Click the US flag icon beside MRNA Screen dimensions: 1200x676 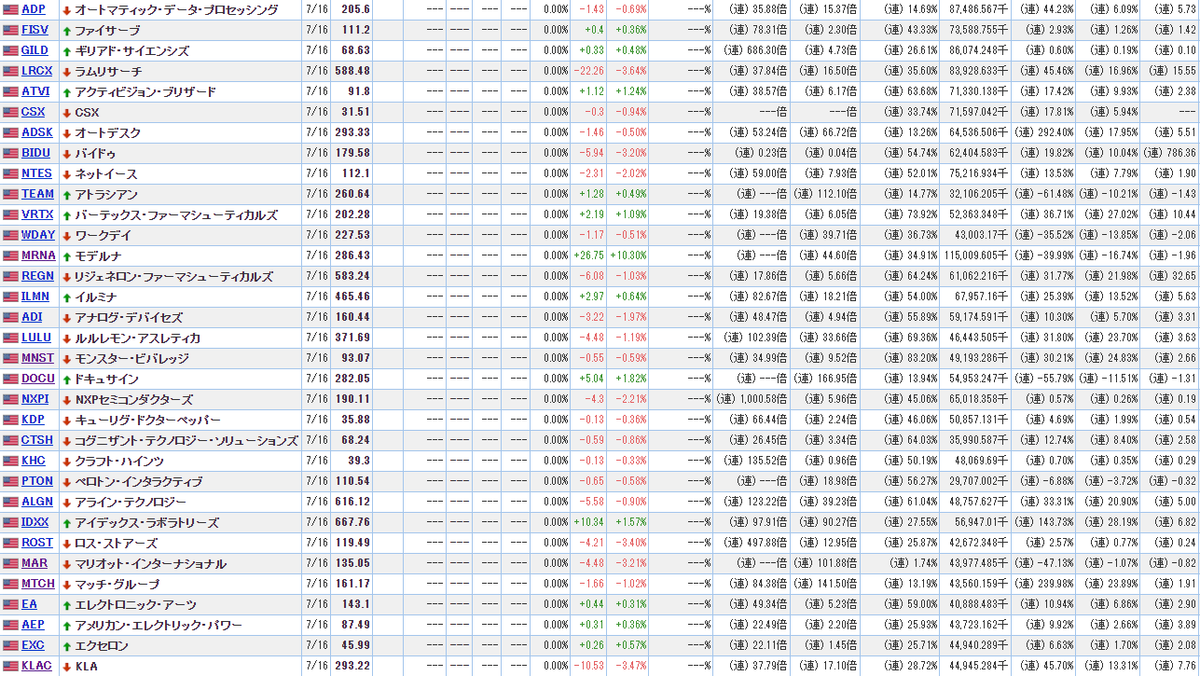click(x=10, y=255)
